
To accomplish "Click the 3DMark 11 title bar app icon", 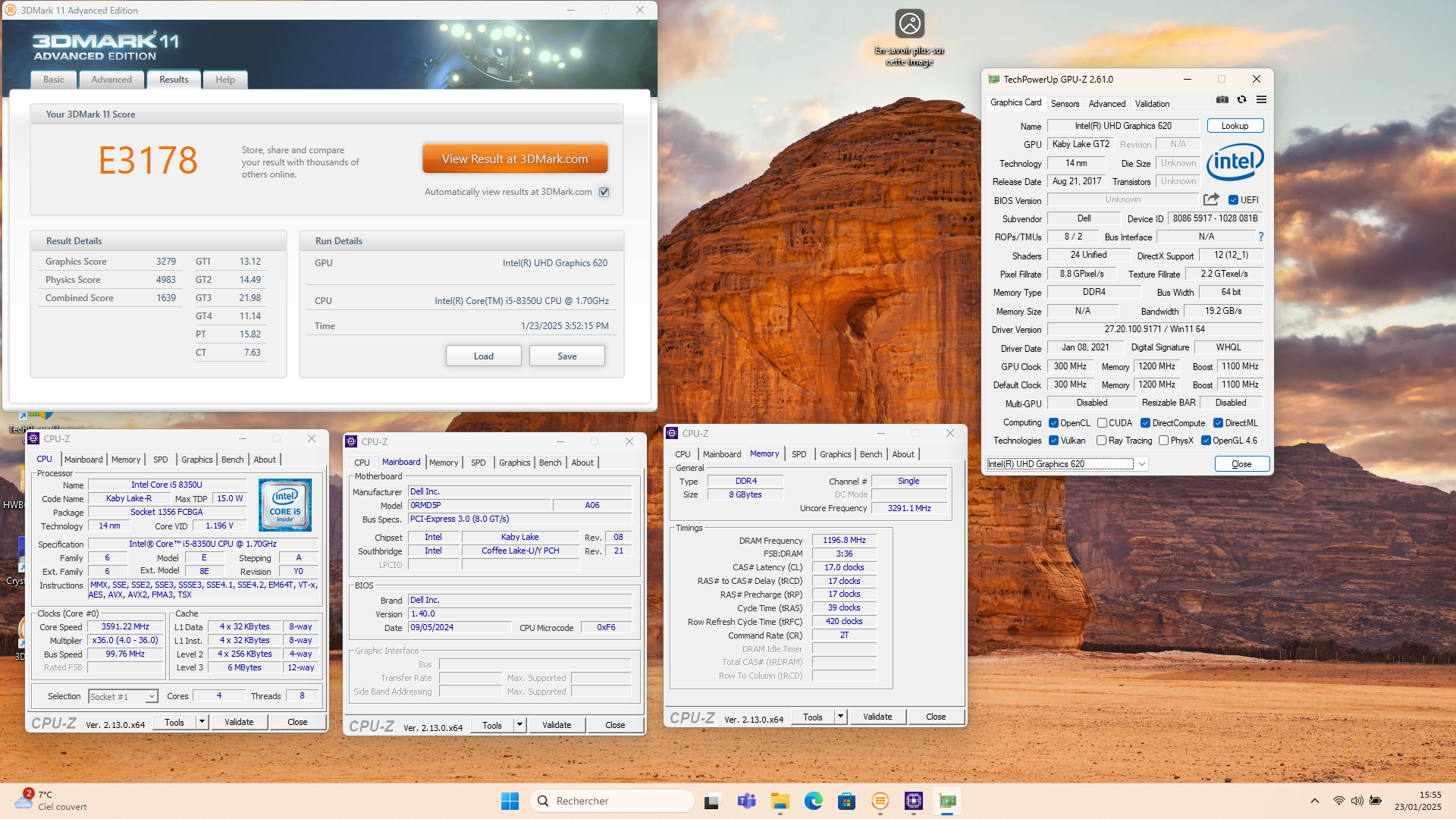I will pos(11,10).
